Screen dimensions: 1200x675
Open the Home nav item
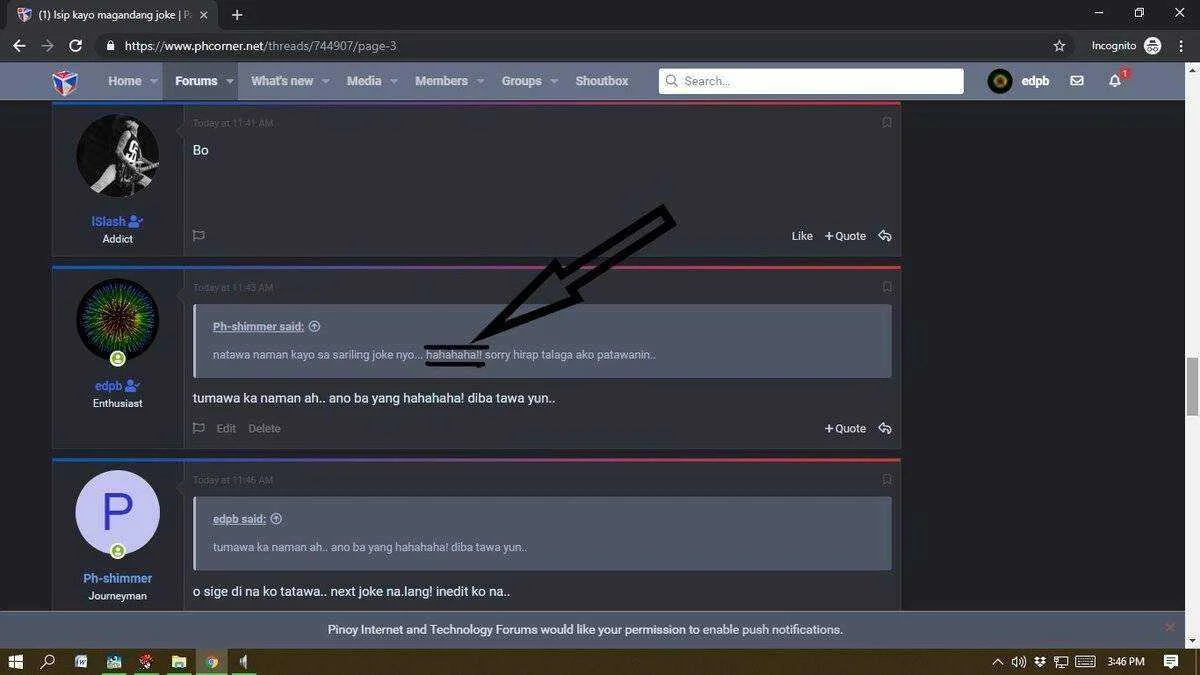(125, 81)
